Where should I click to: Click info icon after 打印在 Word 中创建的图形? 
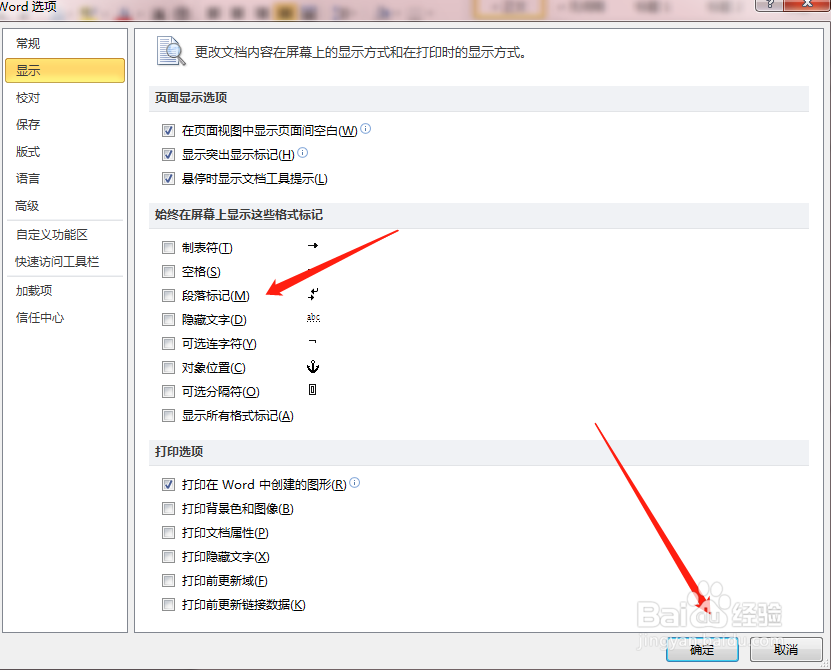[355, 482]
